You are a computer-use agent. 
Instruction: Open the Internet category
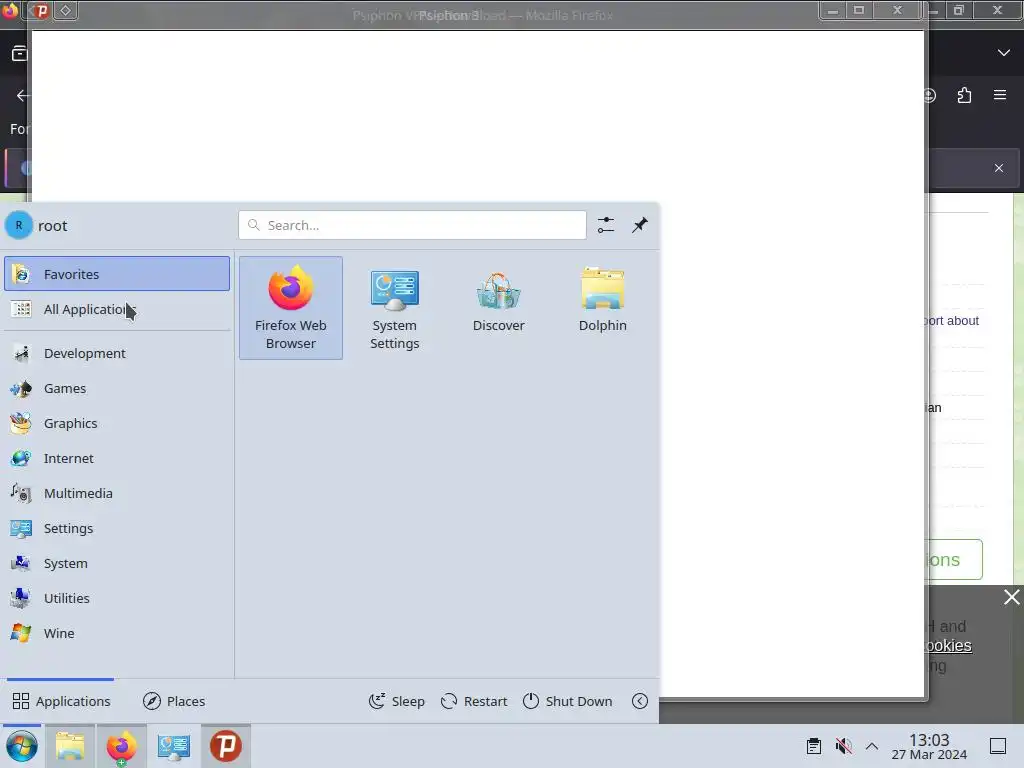(117, 458)
